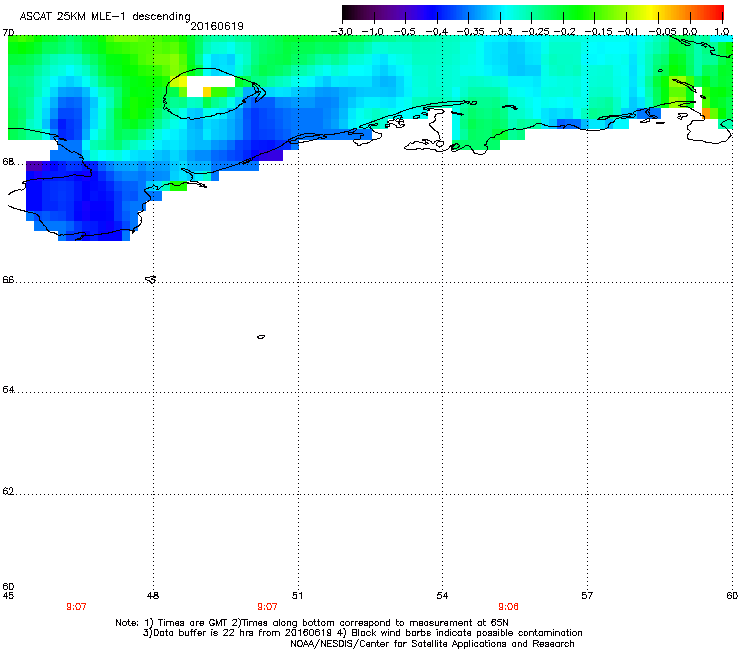Click the '-0.4' color scale label
The width and height of the screenshot is (740, 650).
click(x=436, y=31)
